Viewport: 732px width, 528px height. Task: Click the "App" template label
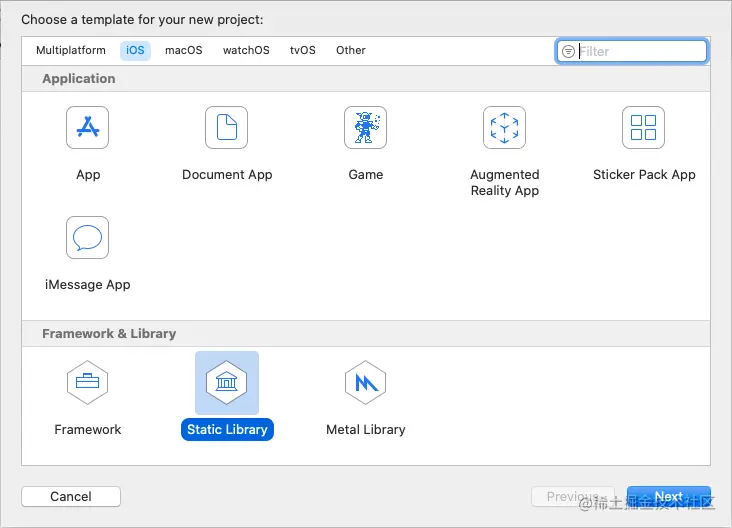point(88,175)
